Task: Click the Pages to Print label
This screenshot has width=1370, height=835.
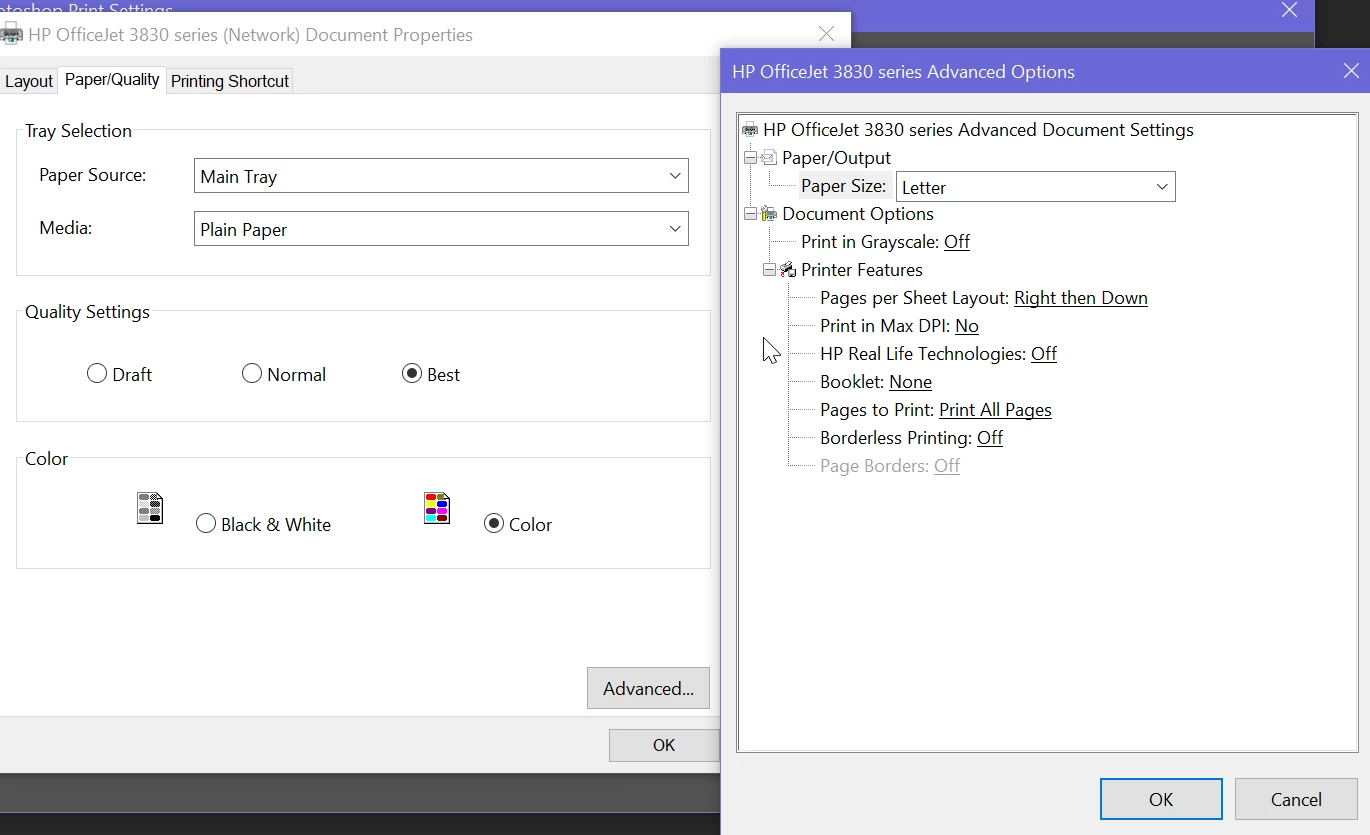Action: pos(877,410)
